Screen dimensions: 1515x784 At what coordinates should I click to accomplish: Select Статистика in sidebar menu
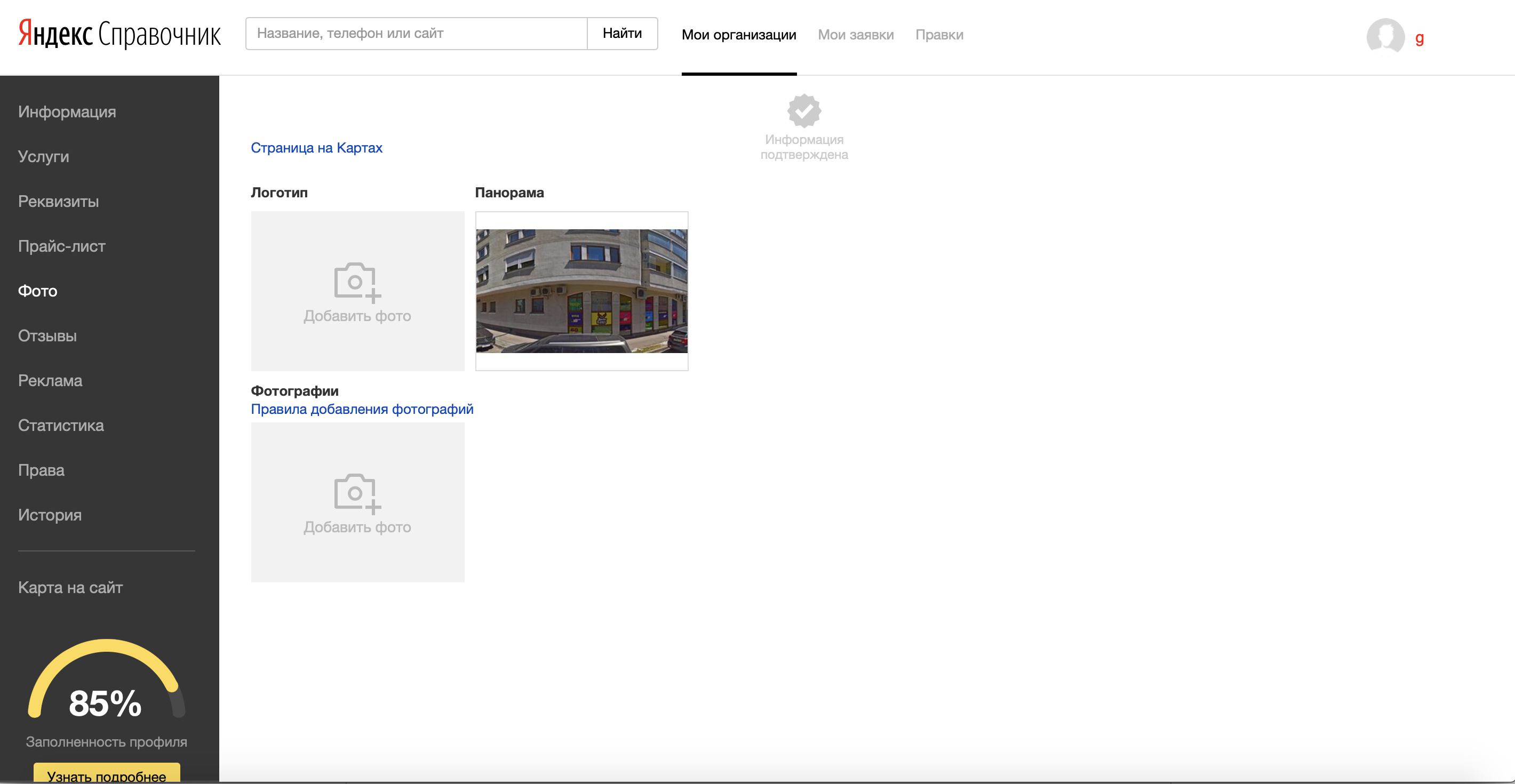[x=61, y=425]
